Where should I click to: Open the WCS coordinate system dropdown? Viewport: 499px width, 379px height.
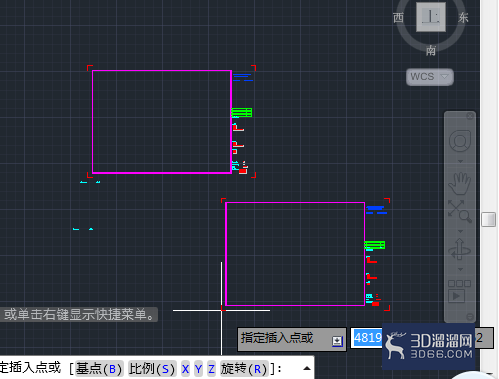pos(430,77)
